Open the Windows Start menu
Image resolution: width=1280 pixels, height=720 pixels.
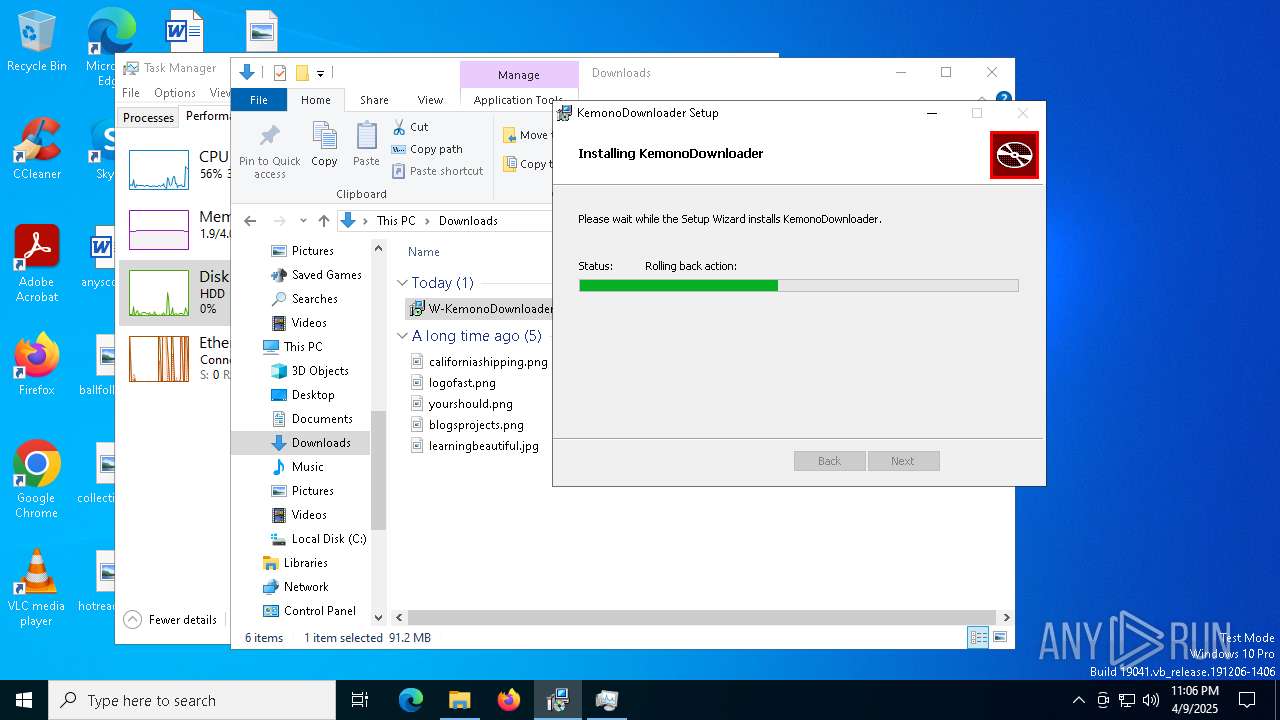point(24,700)
